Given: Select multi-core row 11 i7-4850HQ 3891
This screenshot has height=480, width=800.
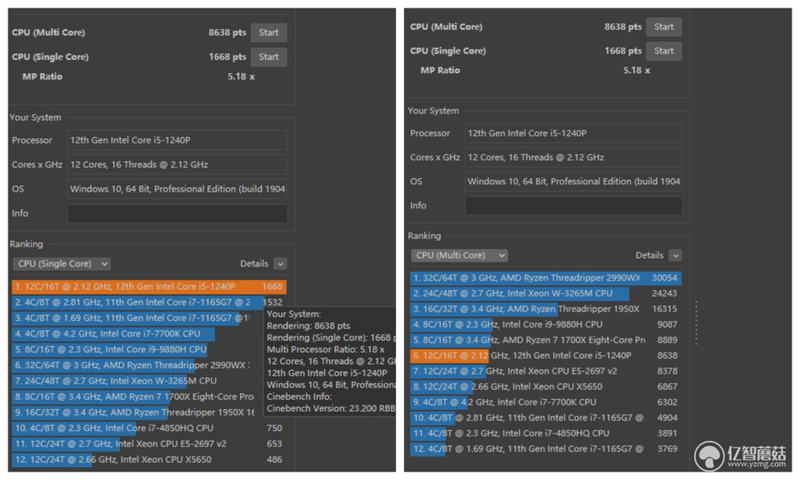Looking at the screenshot, I should click(x=546, y=434).
